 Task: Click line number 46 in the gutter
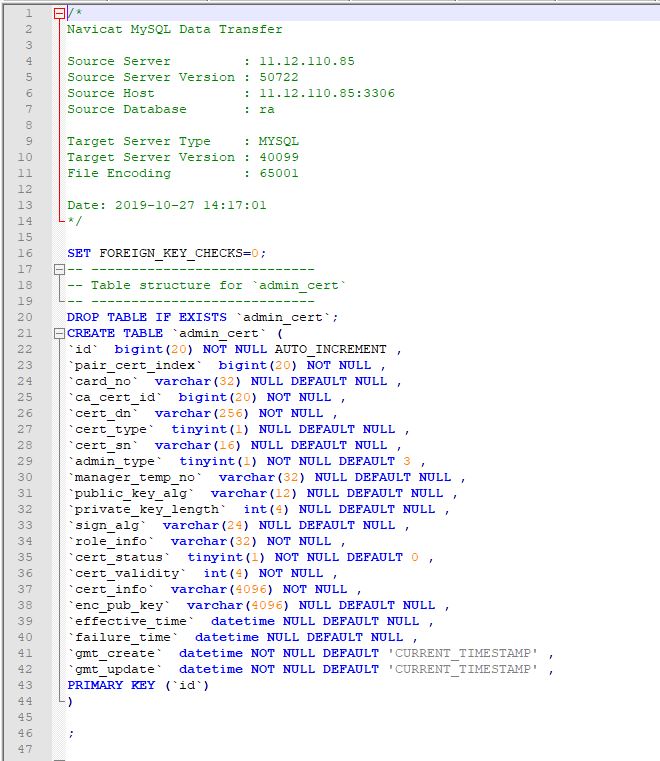pos(25,733)
